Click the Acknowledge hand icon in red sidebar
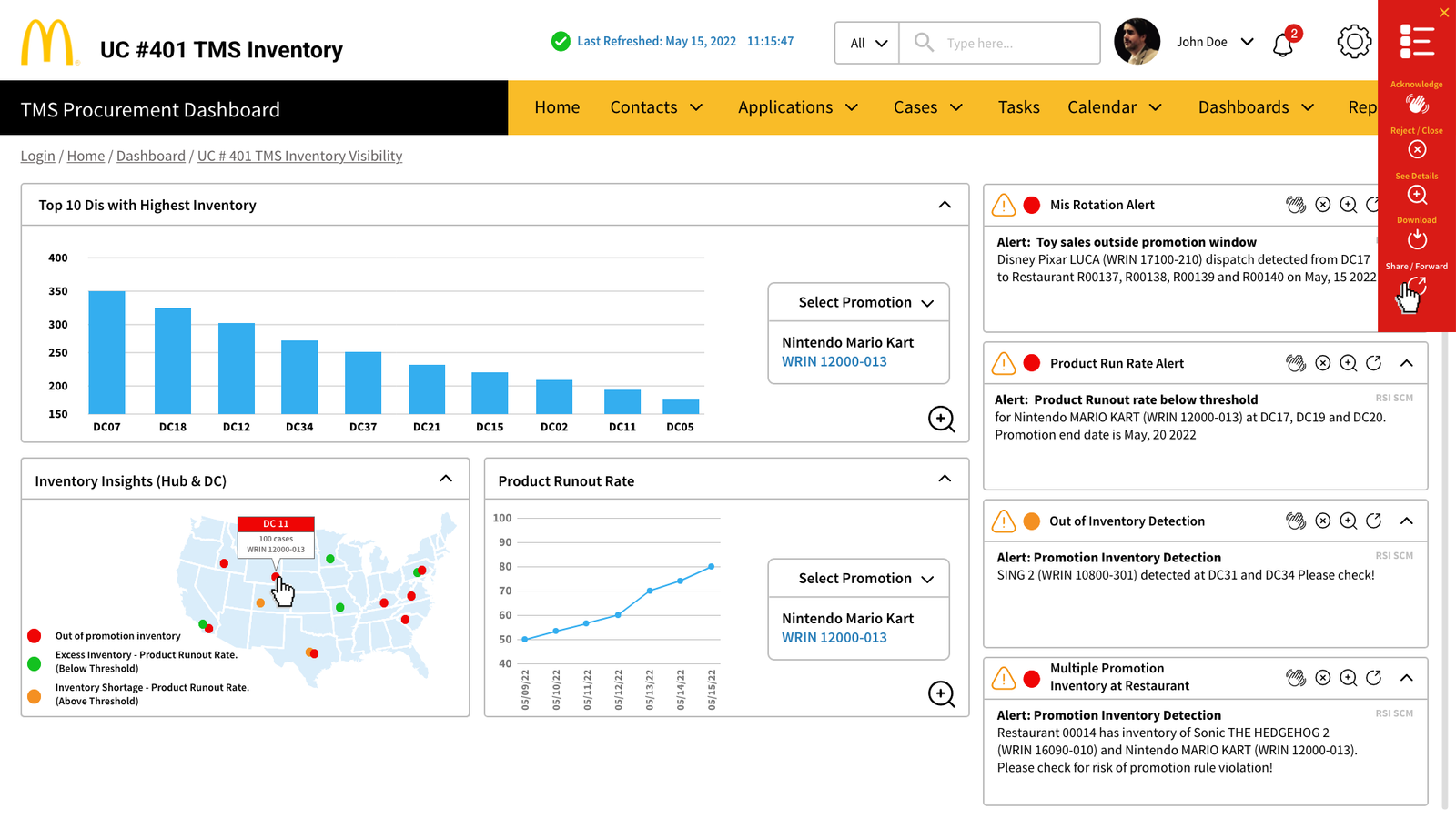The image size is (1456, 819). click(x=1417, y=104)
